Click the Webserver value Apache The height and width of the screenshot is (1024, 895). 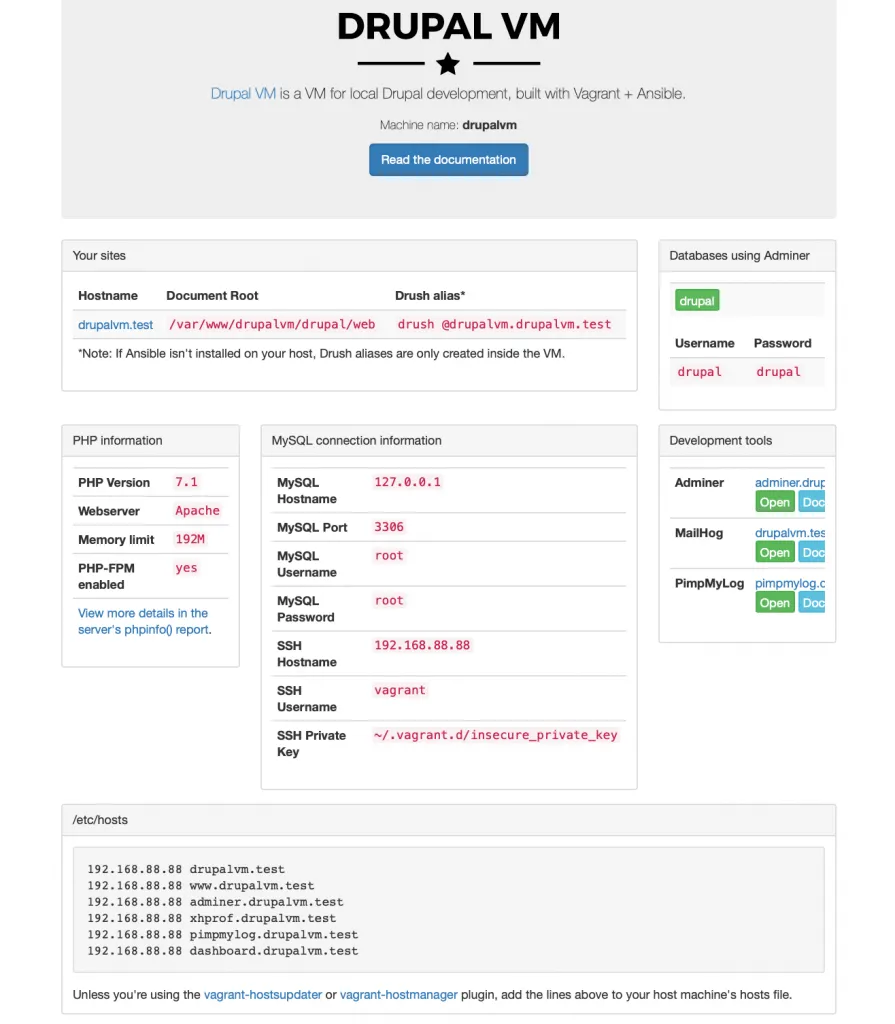coord(197,511)
